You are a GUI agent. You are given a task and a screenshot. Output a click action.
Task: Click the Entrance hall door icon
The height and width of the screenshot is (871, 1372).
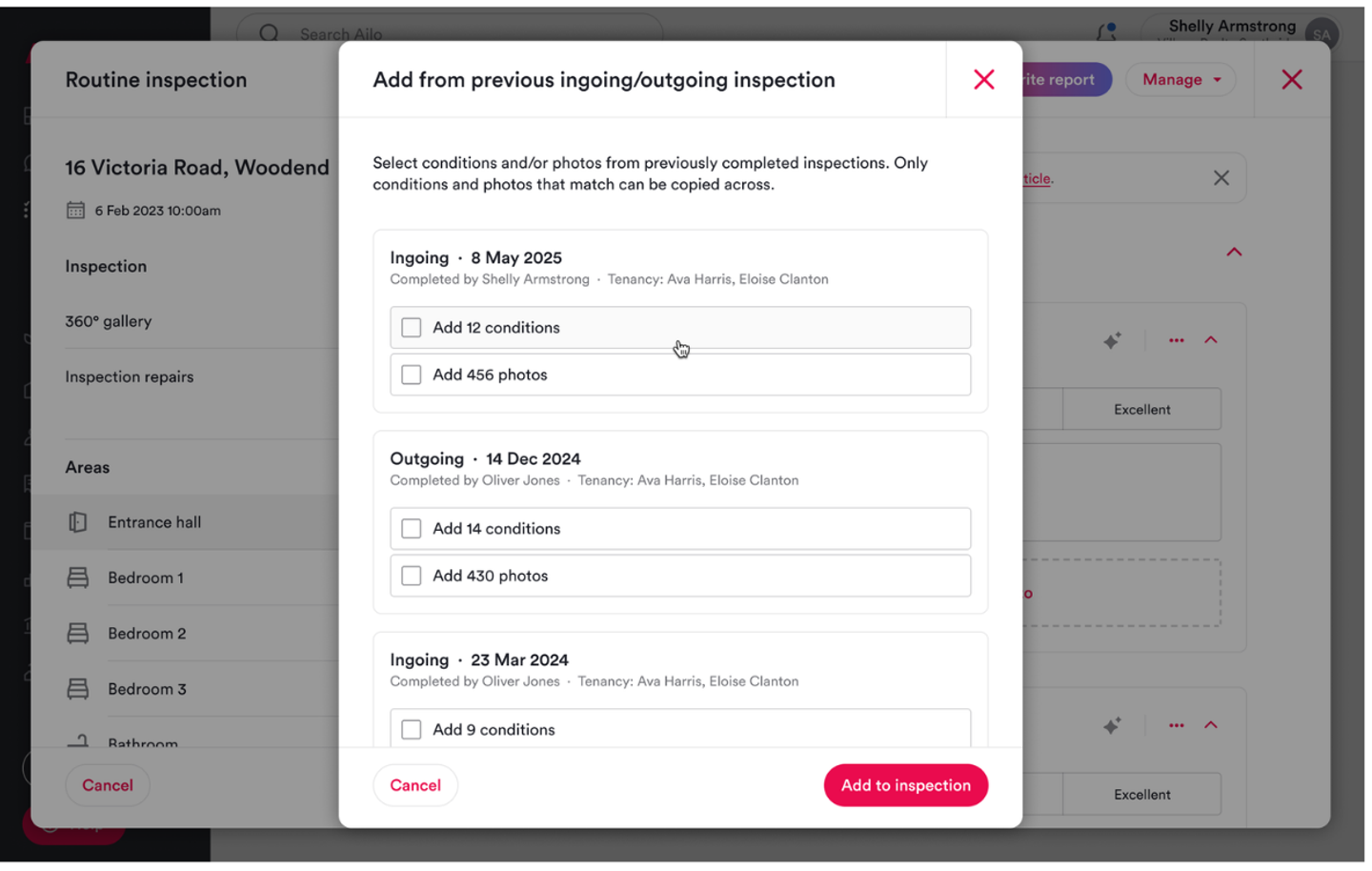78,522
